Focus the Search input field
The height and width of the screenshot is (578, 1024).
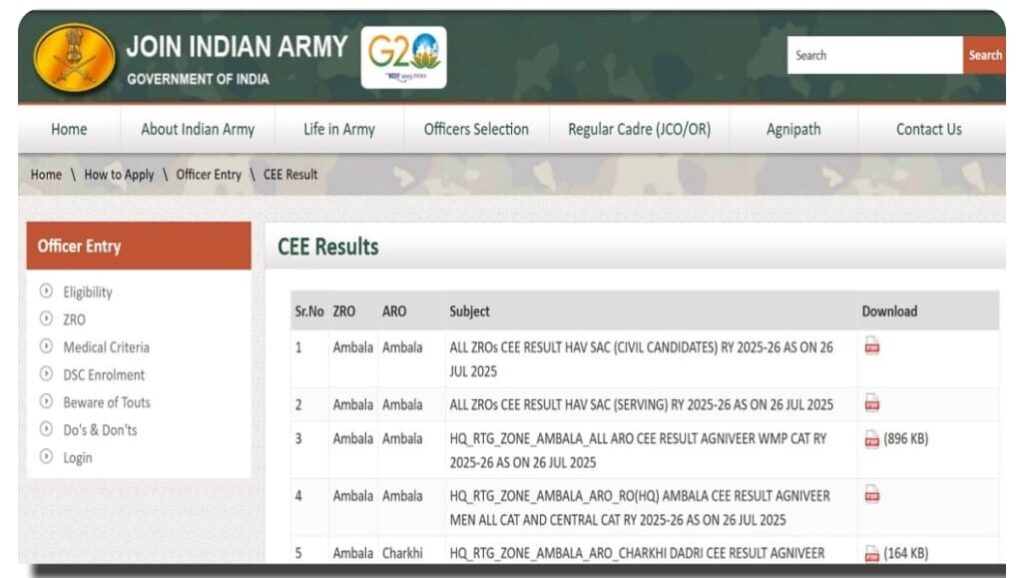[875, 56]
